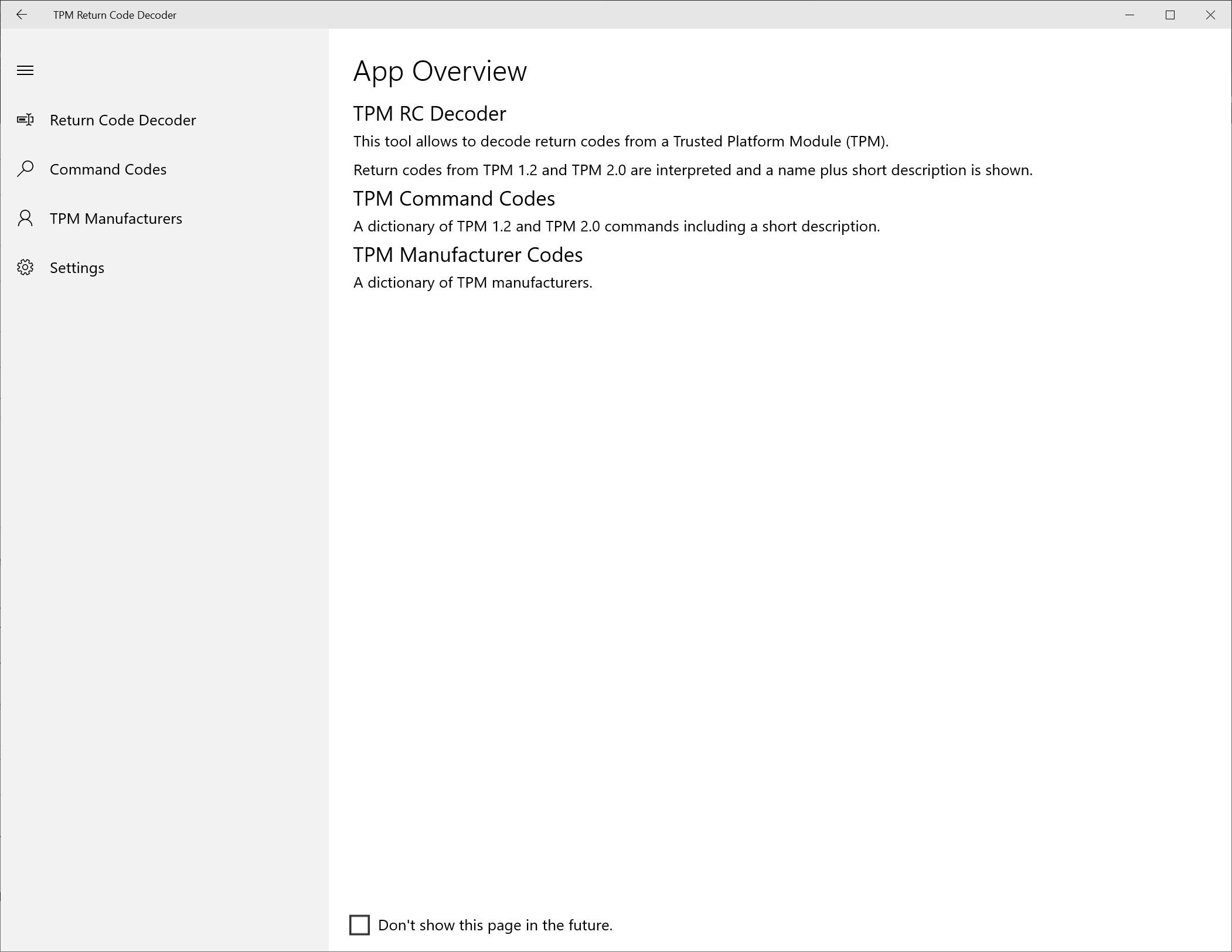Minimize the TPM Return Code Decoder window
Screen dimensions: 1232x952
coord(1129,15)
